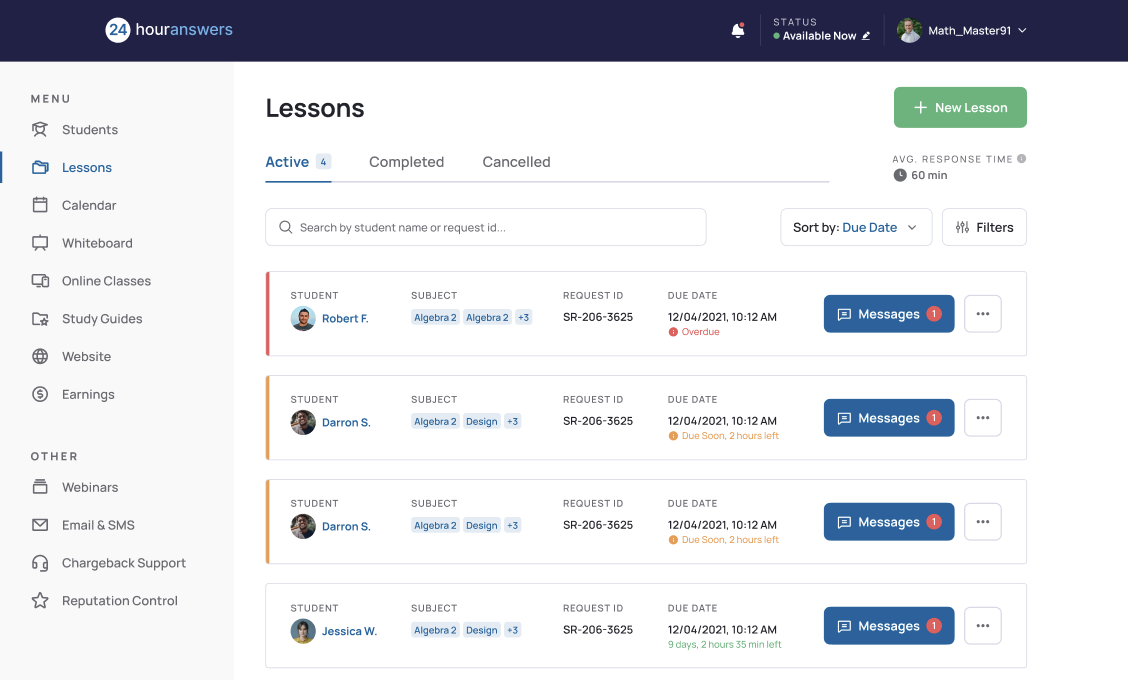Open Webinars under Other
The width and height of the screenshot is (1128, 680).
tap(89, 487)
